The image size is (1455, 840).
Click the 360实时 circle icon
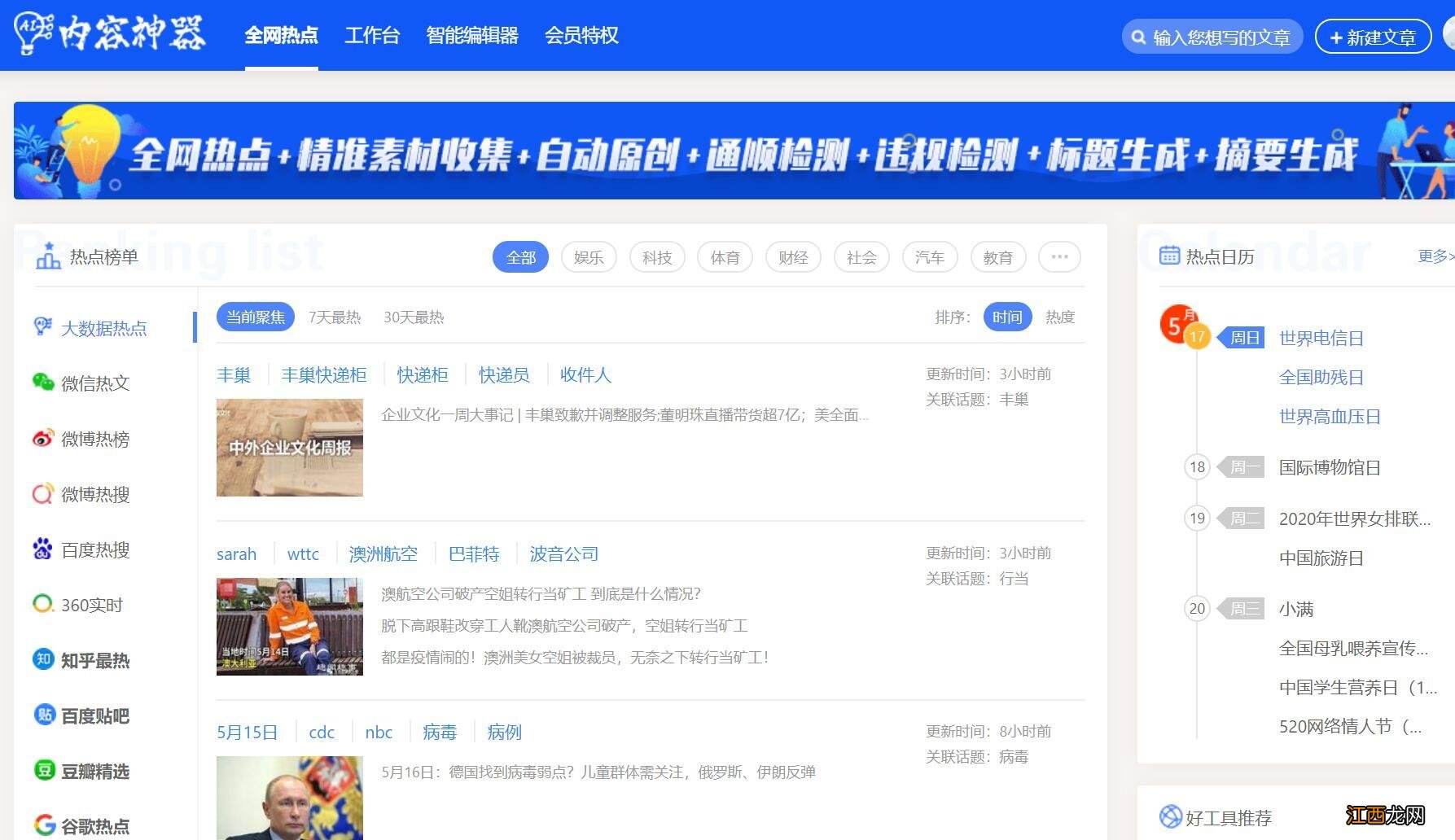[43, 604]
